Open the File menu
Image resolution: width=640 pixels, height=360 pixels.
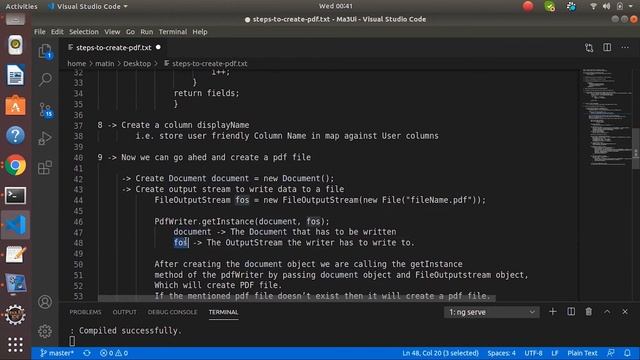point(40,32)
